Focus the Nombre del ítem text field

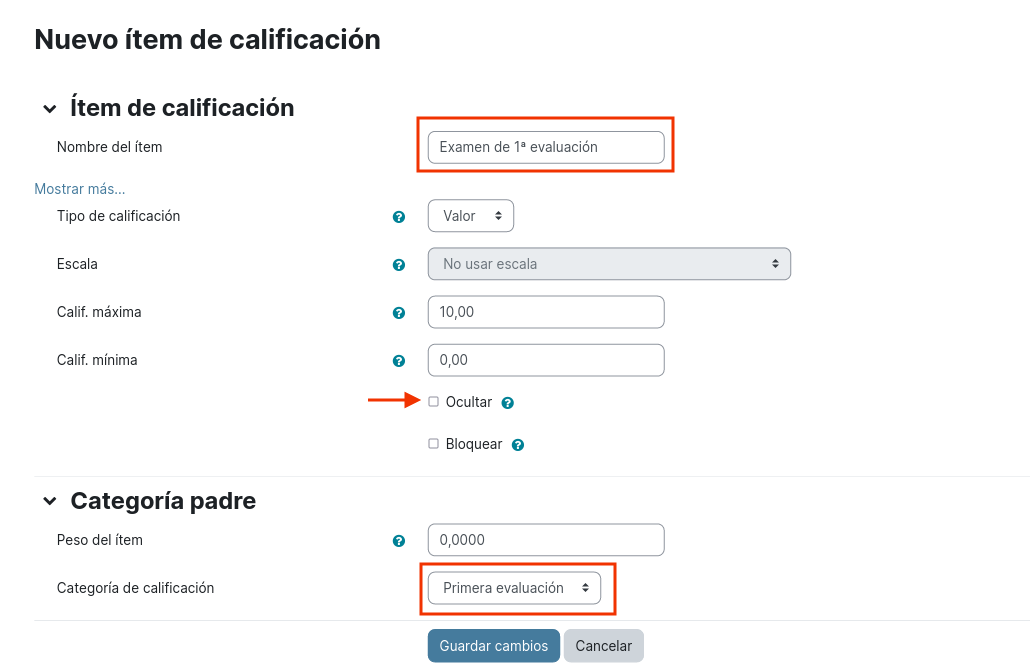(x=546, y=147)
